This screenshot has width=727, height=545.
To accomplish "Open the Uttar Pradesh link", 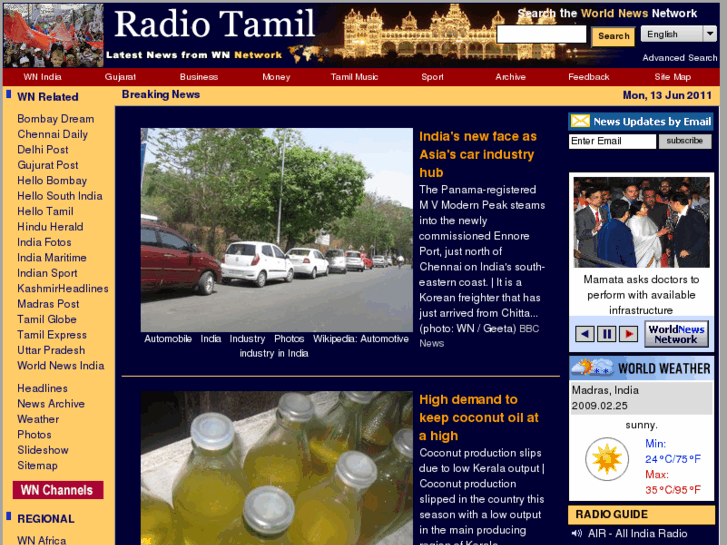I will click(51, 350).
